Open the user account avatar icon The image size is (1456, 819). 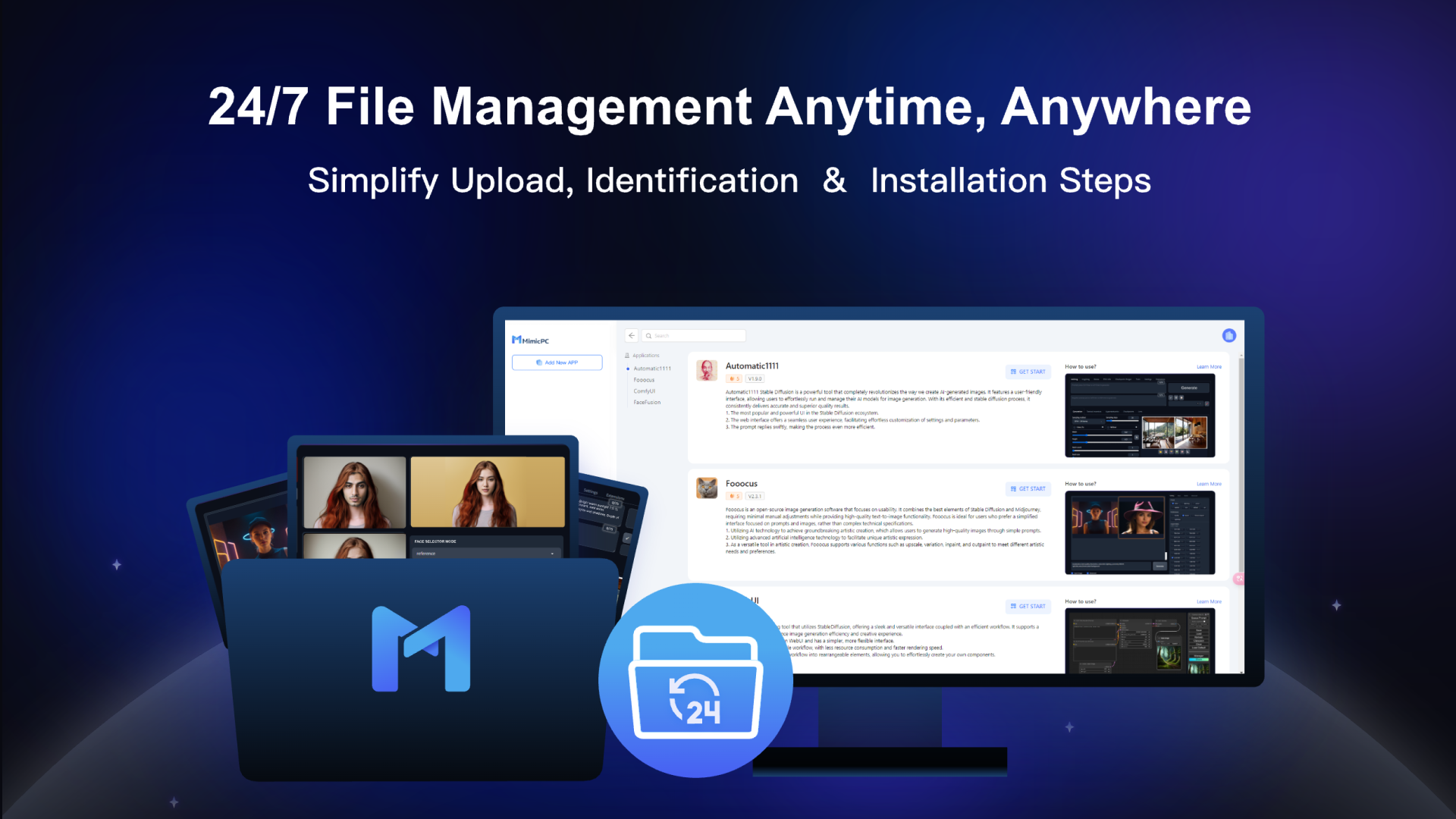pos(1229,335)
